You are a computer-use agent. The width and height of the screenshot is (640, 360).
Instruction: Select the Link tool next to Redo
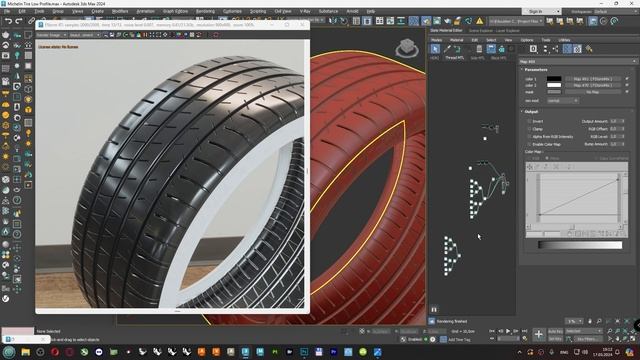point(31,21)
